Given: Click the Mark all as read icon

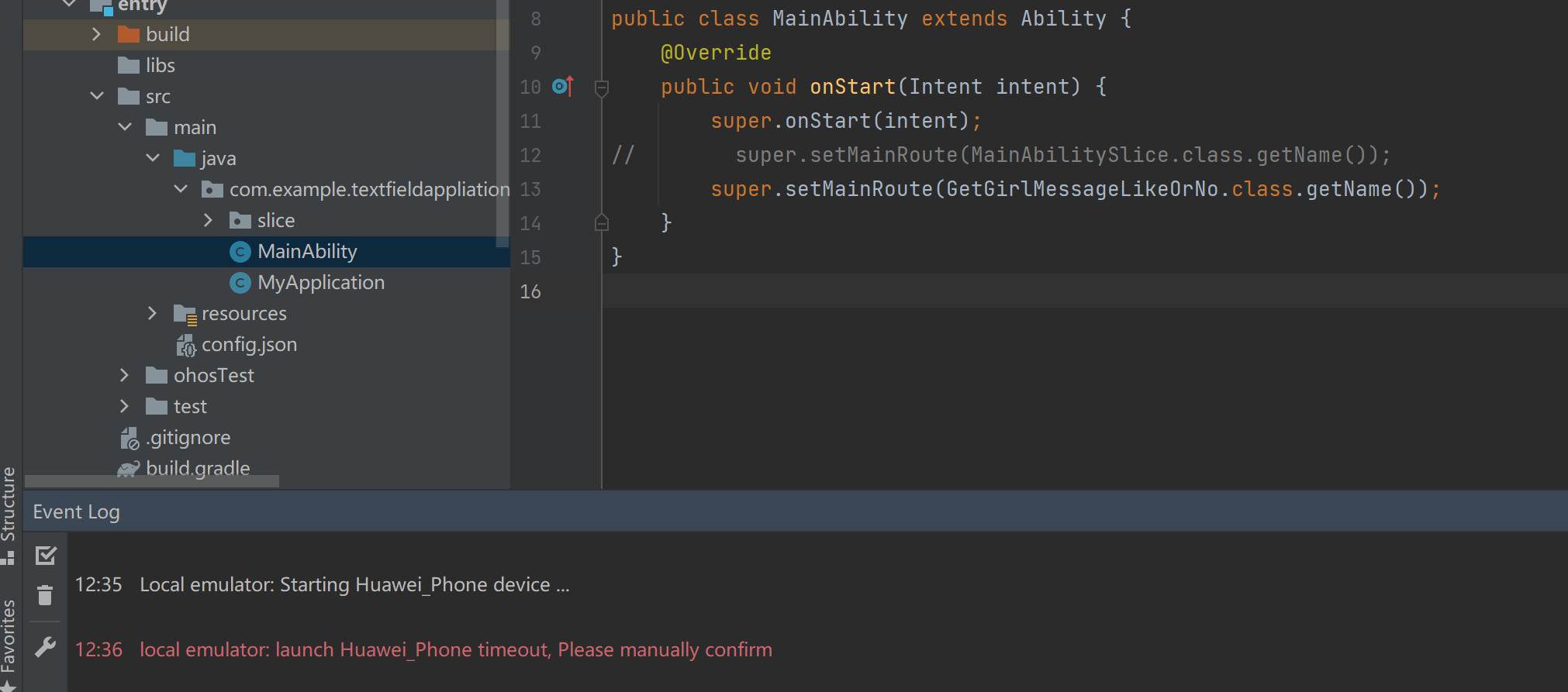Looking at the screenshot, I should tap(46, 555).
